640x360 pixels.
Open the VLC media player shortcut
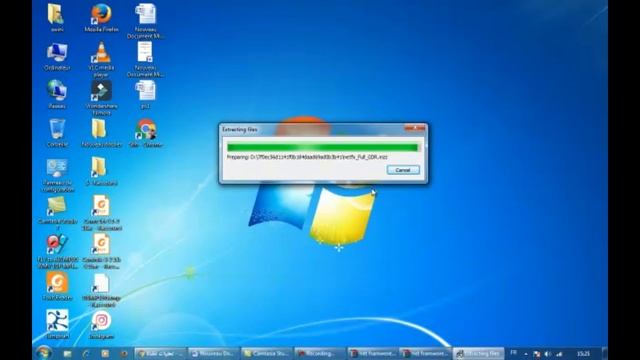coord(101,60)
